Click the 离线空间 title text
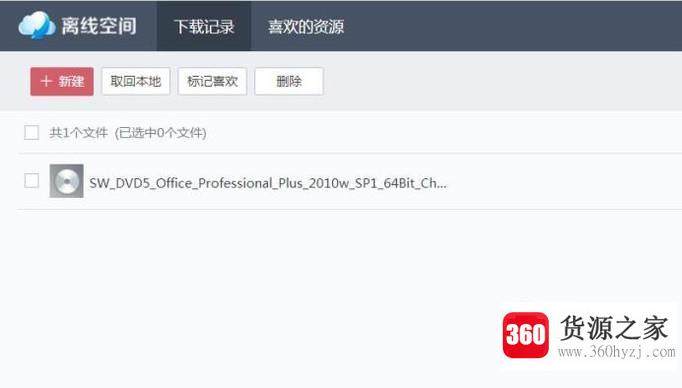Screen dimensions: 682x388 pos(99,26)
